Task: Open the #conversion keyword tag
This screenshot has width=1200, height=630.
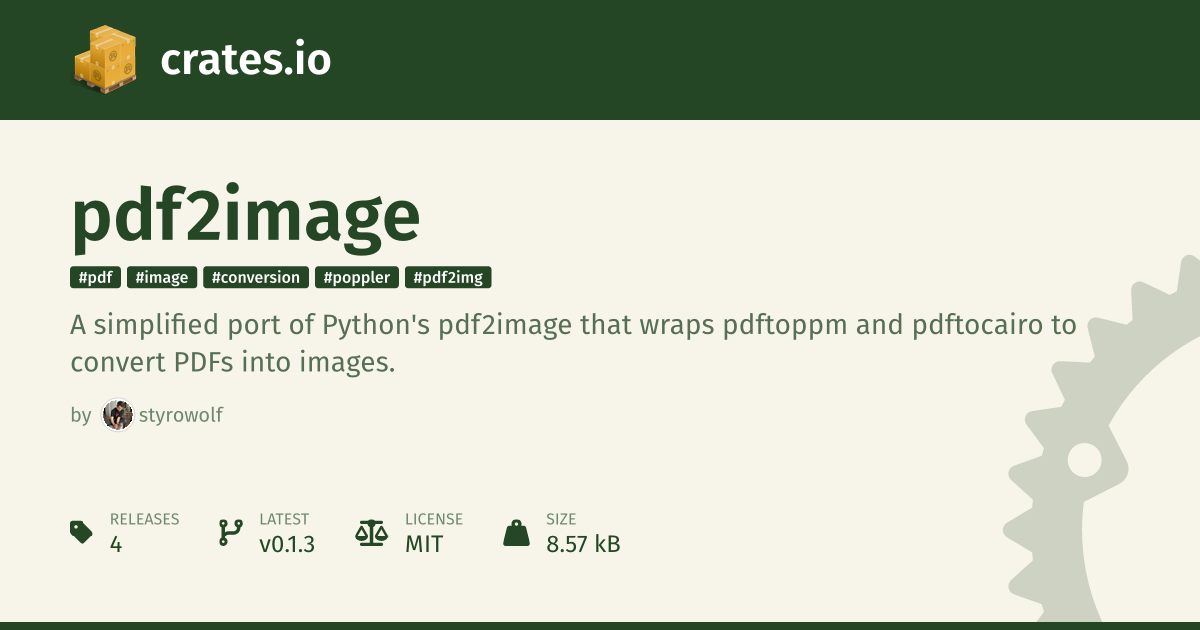Action: [256, 277]
